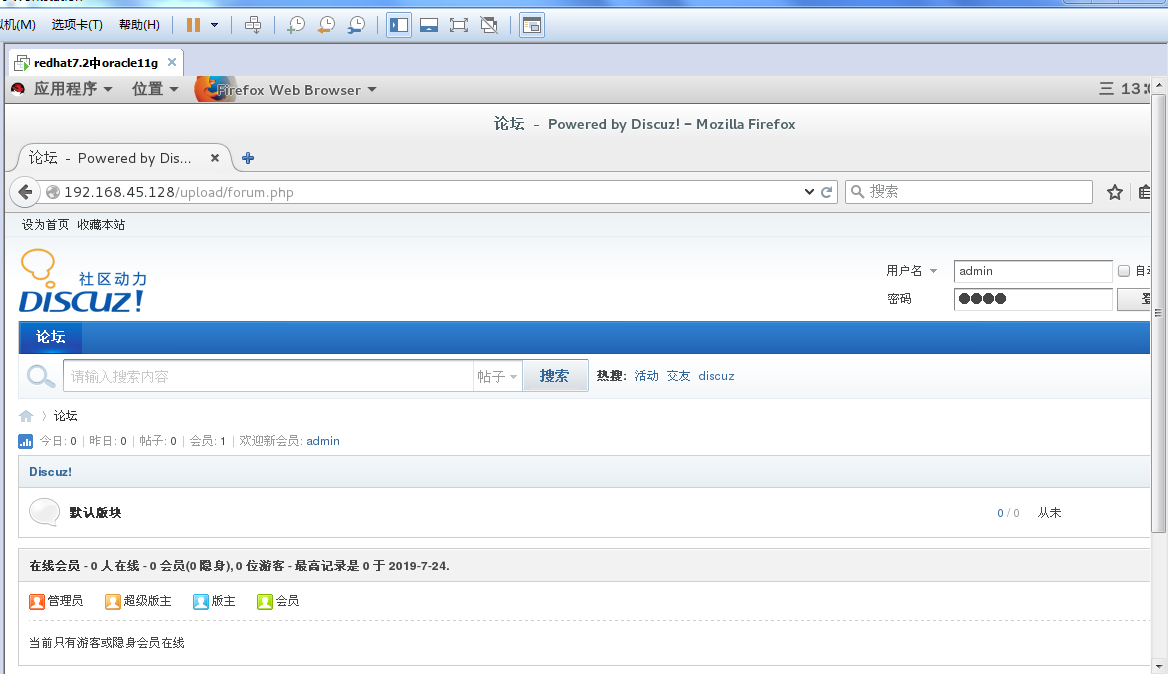Click the 从未 last post text

click(1050, 512)
